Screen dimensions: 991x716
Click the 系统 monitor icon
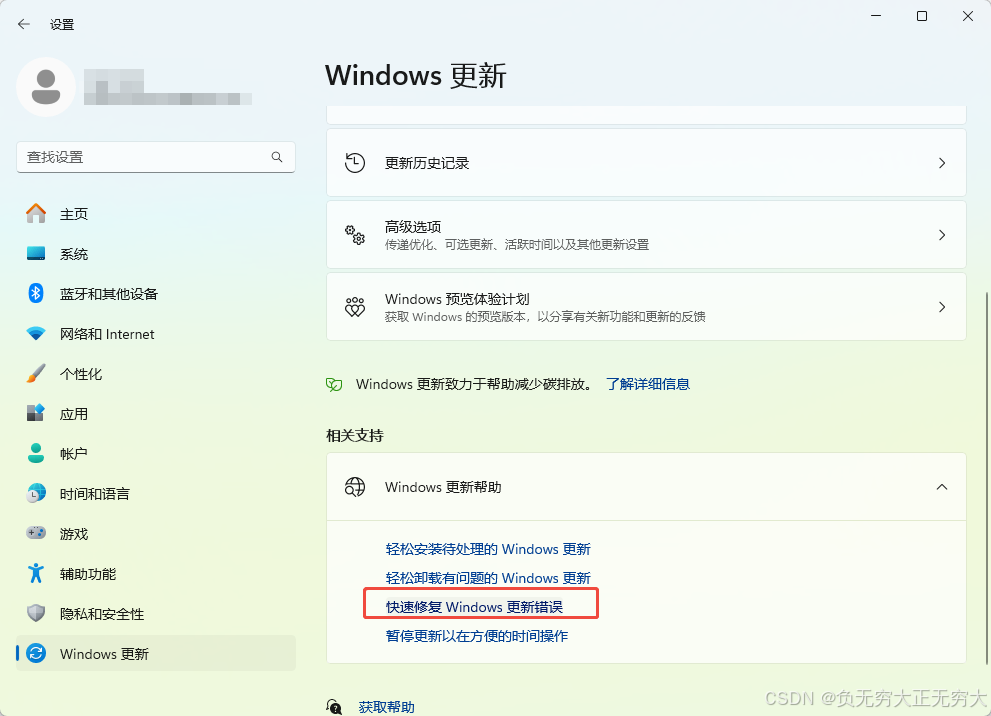(x=36, y=253)
